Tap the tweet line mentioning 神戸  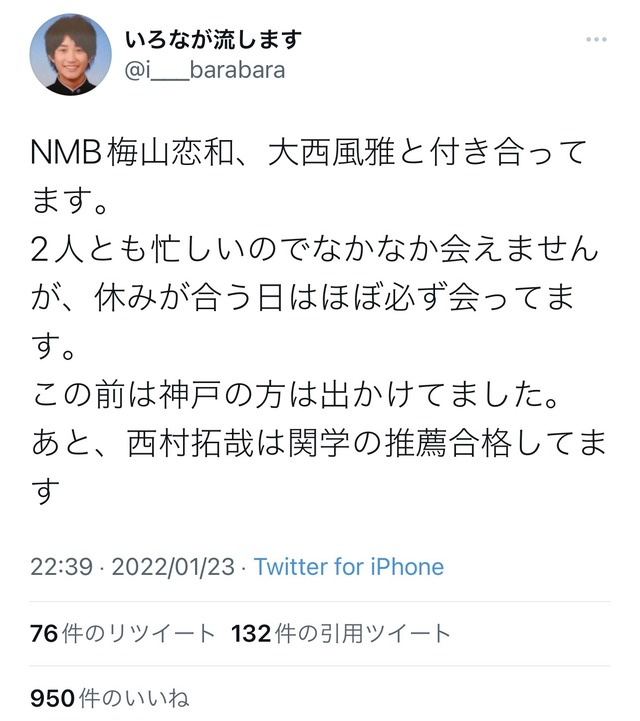click(x=295, y=395)
